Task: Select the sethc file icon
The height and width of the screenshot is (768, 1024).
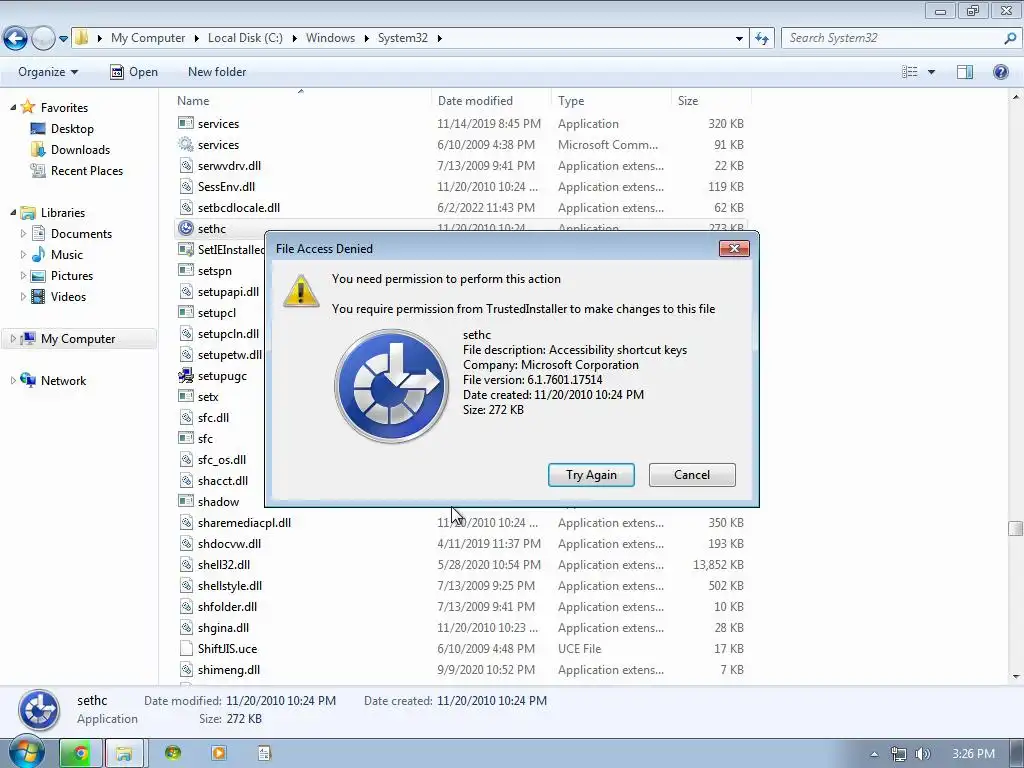Action: (x=186, y=228)
